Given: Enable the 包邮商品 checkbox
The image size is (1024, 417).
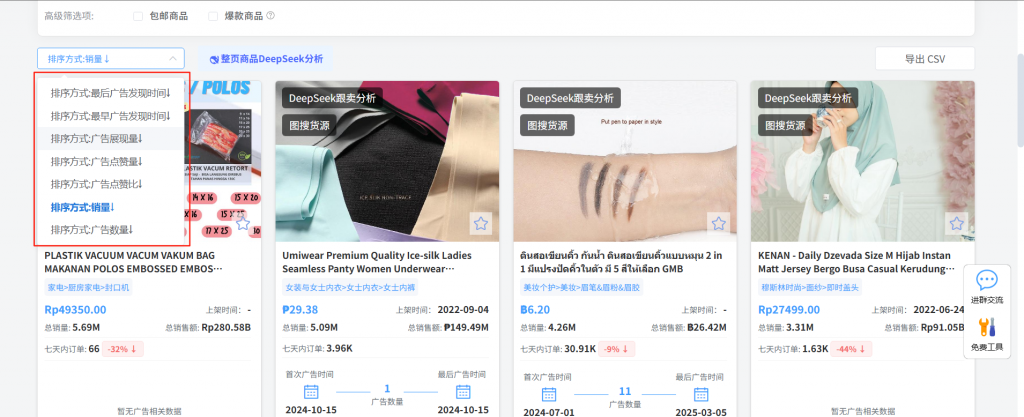Looking at the screenshot, I should coord(138,16).
